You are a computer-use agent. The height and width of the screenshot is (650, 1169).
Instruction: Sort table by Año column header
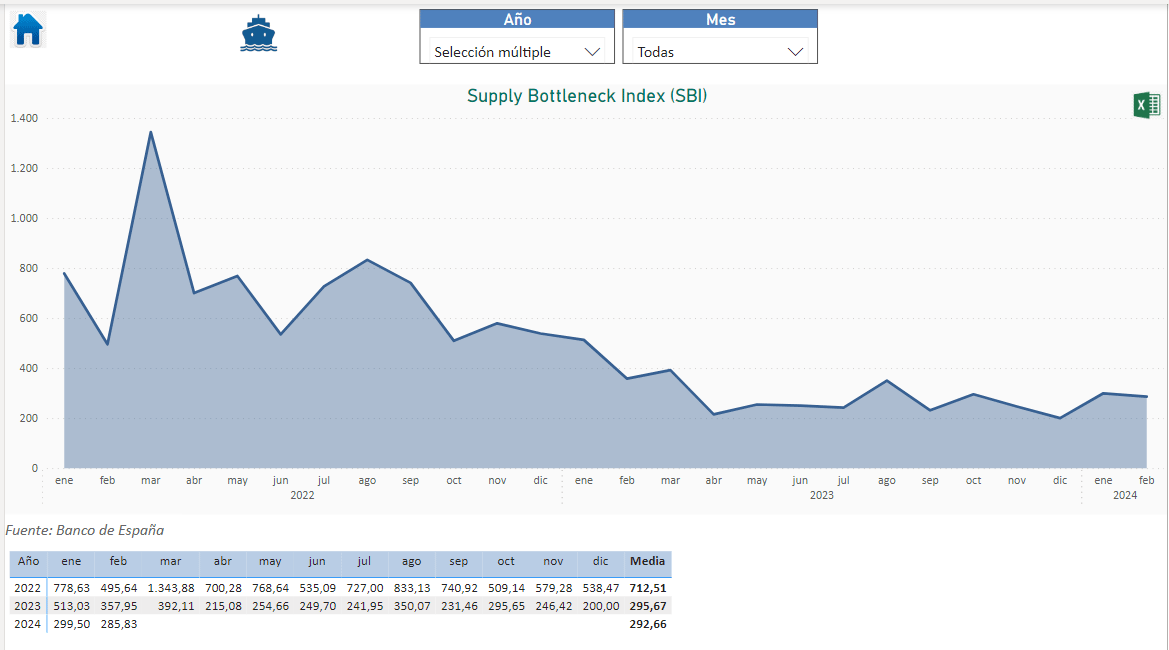point(28,562)
